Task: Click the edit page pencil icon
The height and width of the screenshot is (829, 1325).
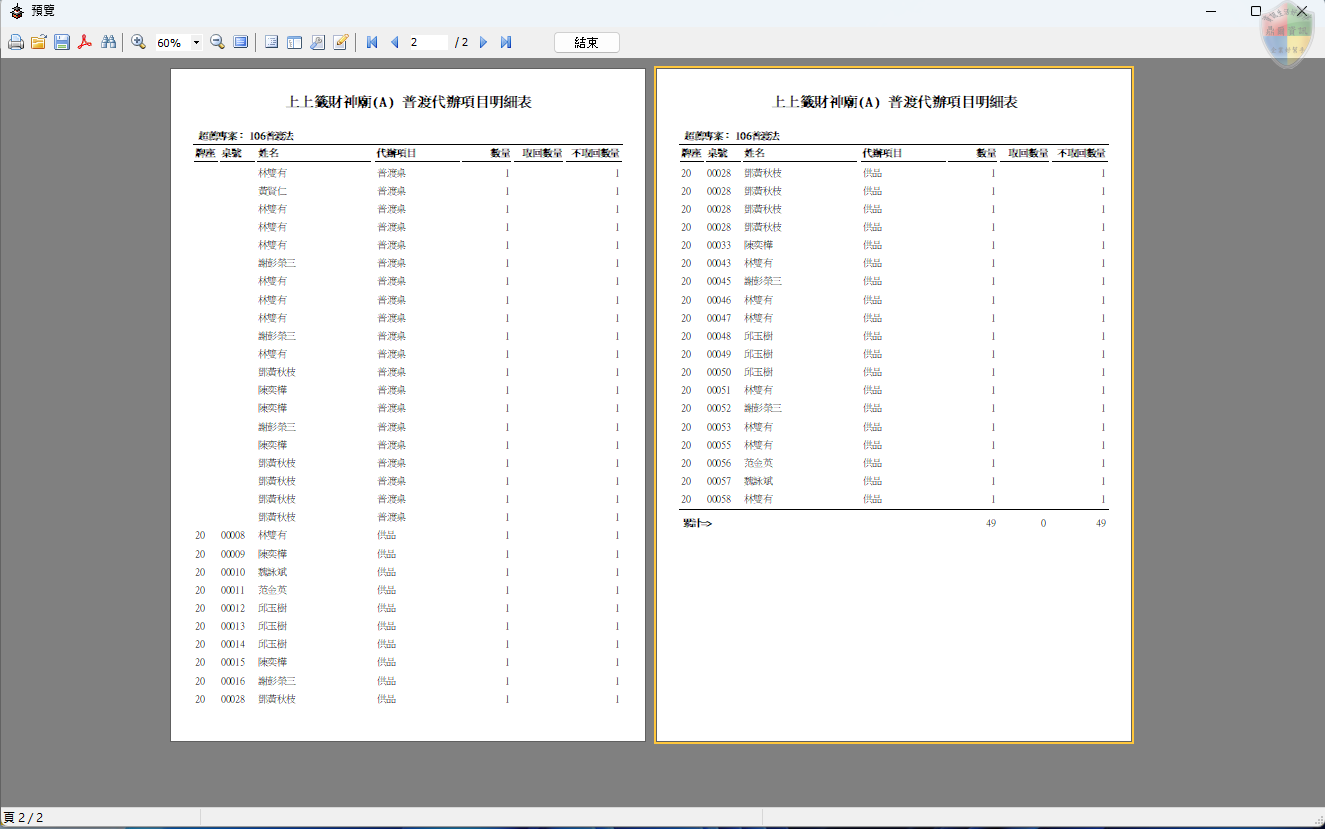Action: pos(340,43)
